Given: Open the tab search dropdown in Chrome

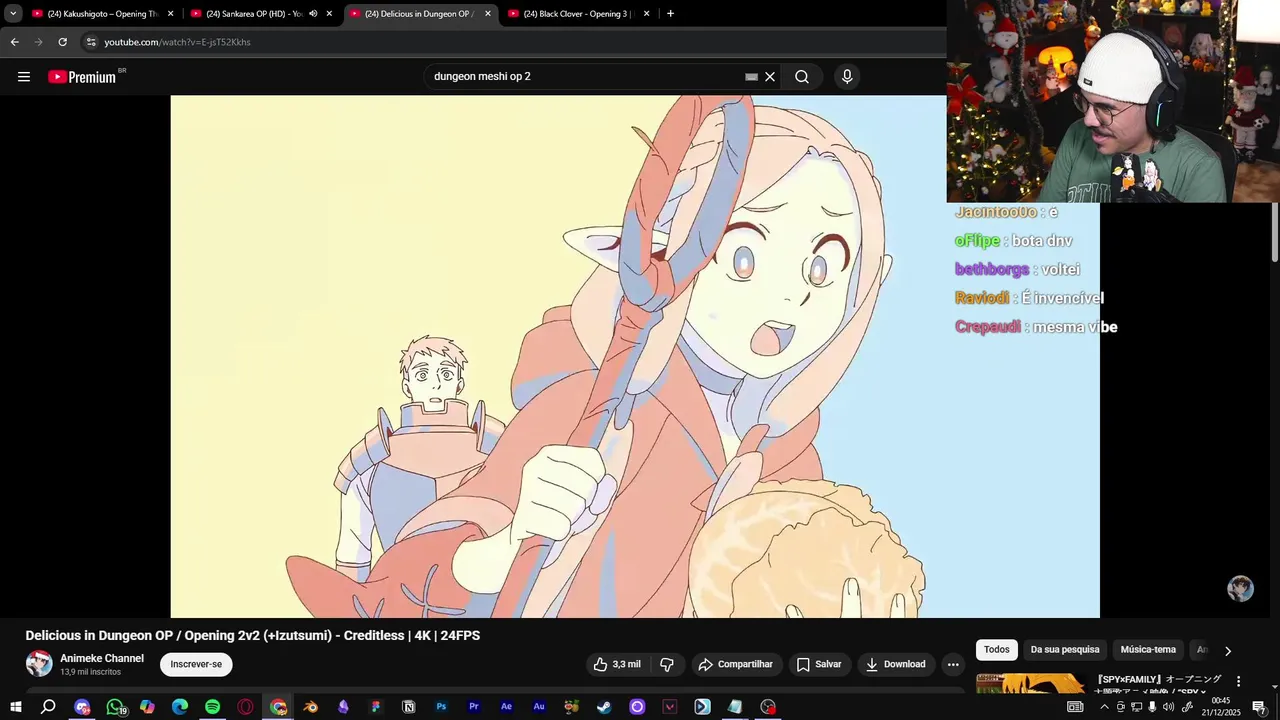Looking at the screenshot, I should pos(13,14).
